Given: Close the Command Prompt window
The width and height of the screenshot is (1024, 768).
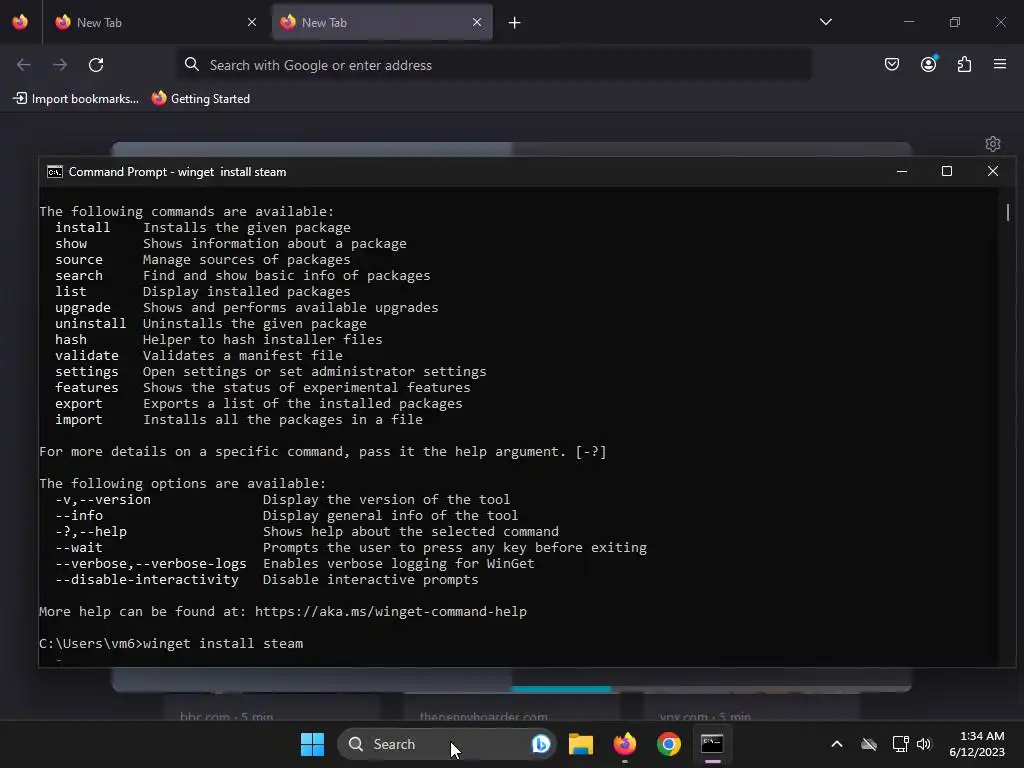Looking at the screenshot, I should click(x=993, y=171).
